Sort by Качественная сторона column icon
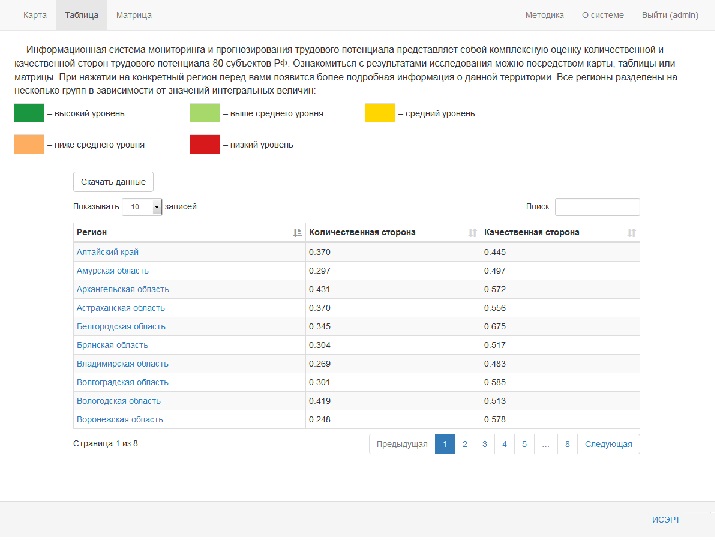This screenshot has width=715, height=540. 632,233
